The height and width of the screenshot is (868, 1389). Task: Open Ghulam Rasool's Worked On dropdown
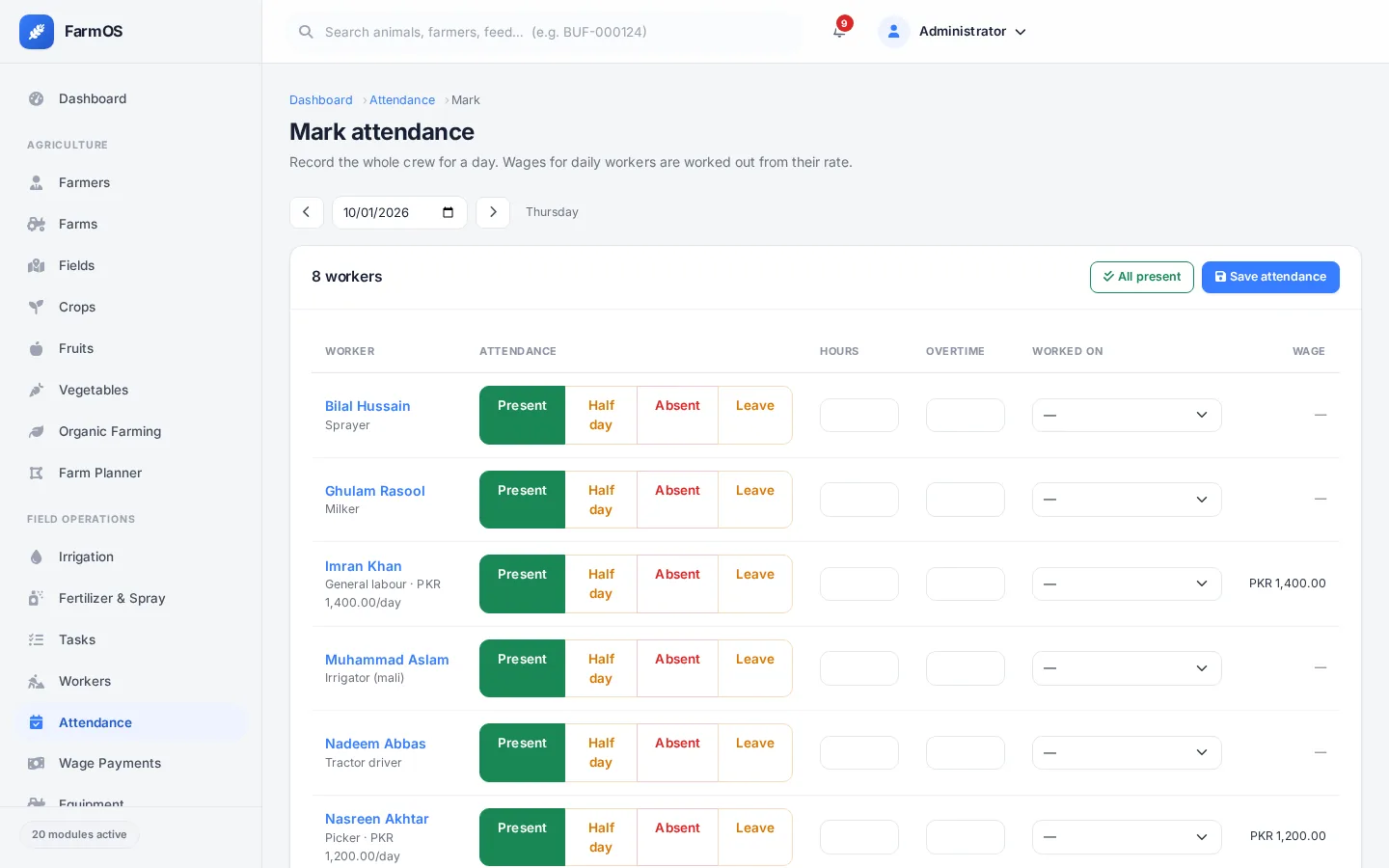pos(1127,500)
